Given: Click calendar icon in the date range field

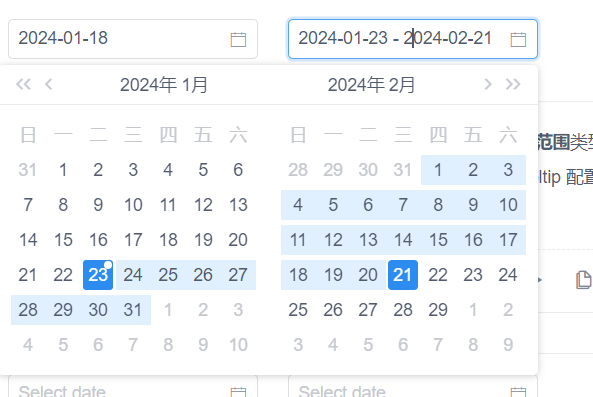Looking at the screenshot, I should click(518, 39).
